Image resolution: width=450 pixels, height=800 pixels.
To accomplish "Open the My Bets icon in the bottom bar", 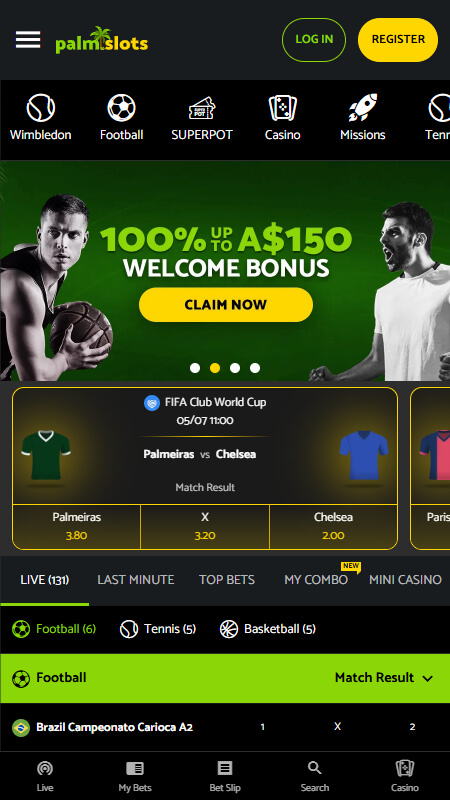I will [135, 768].
